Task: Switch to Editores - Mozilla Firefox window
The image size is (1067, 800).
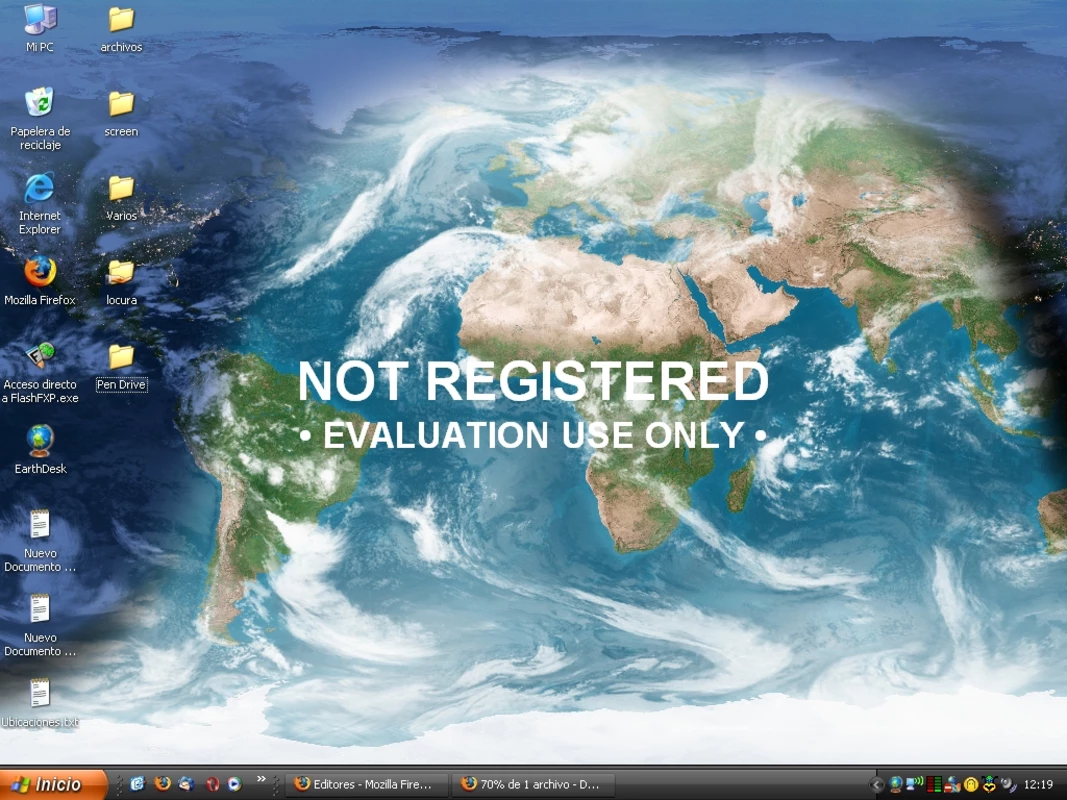Action: (x=366, y=784)
